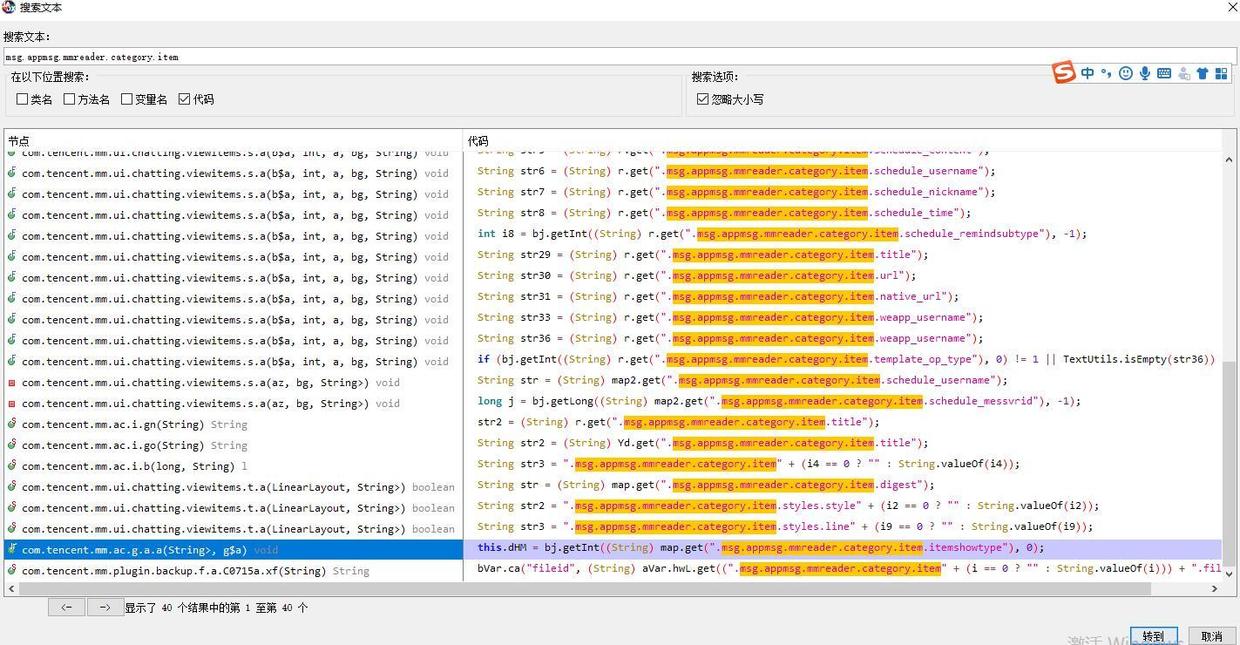
Task: Open the emoji panel from Sogou toolbar
Action: (x=1125, y=72)
